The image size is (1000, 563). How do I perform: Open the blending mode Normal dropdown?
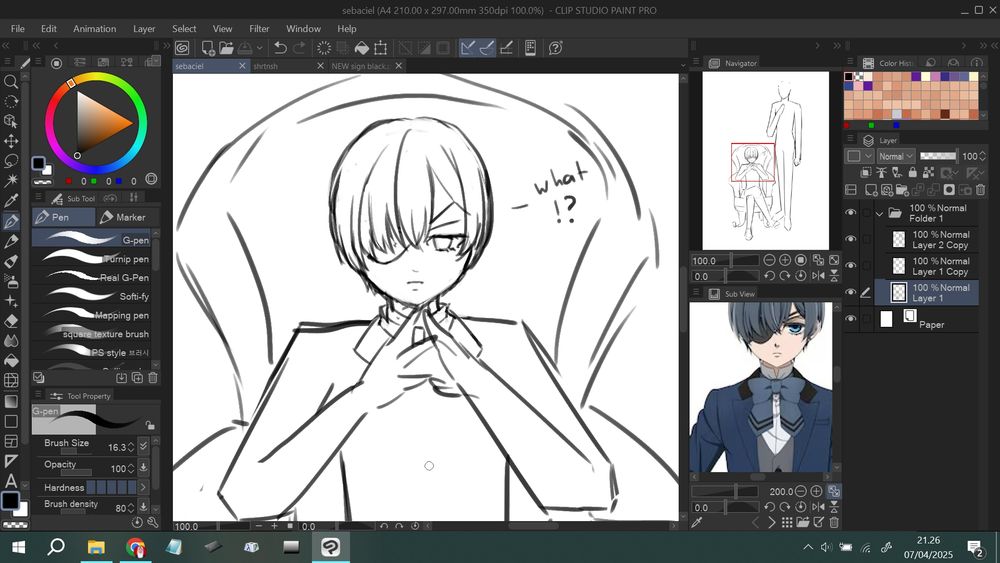tap(895, 156)
